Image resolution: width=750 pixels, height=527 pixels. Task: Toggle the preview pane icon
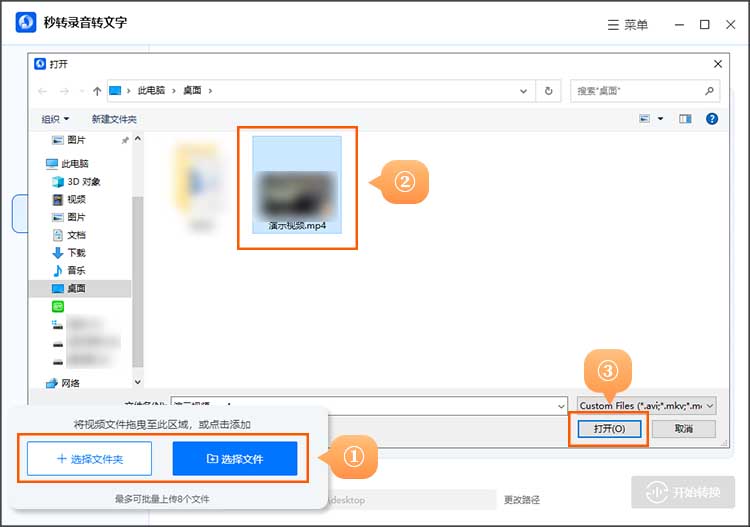pos(685,119)
